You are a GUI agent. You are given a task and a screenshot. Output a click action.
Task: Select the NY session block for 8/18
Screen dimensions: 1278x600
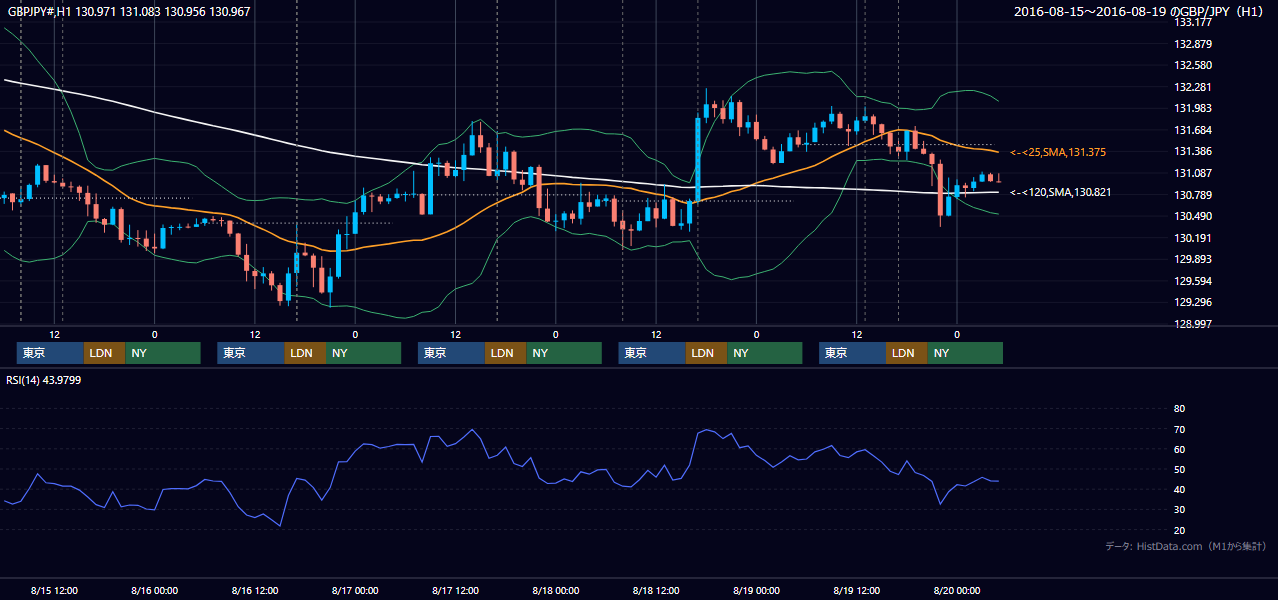point(765,353)
